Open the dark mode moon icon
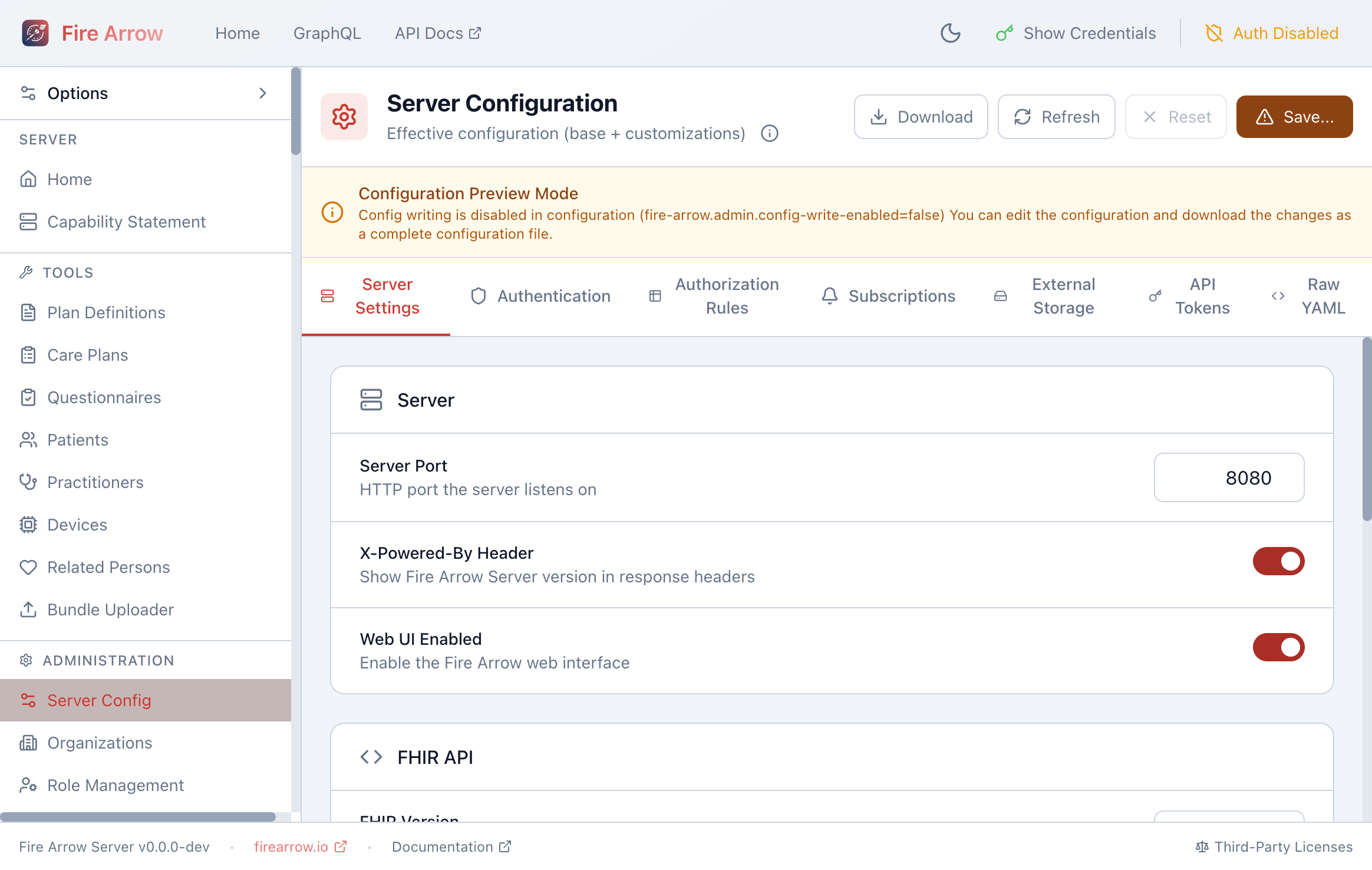1372x870 pixels. point(949,34)
